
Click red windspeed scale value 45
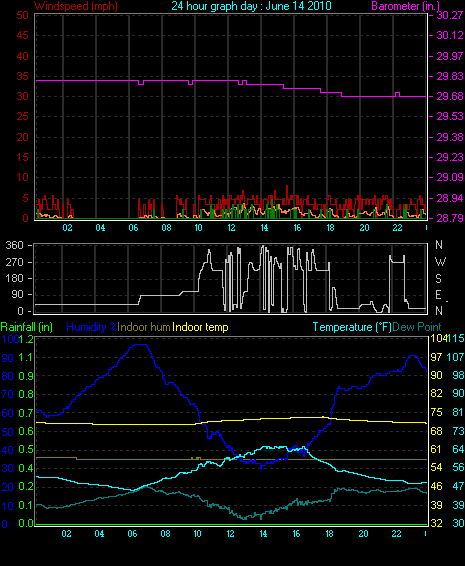[22, 35]
